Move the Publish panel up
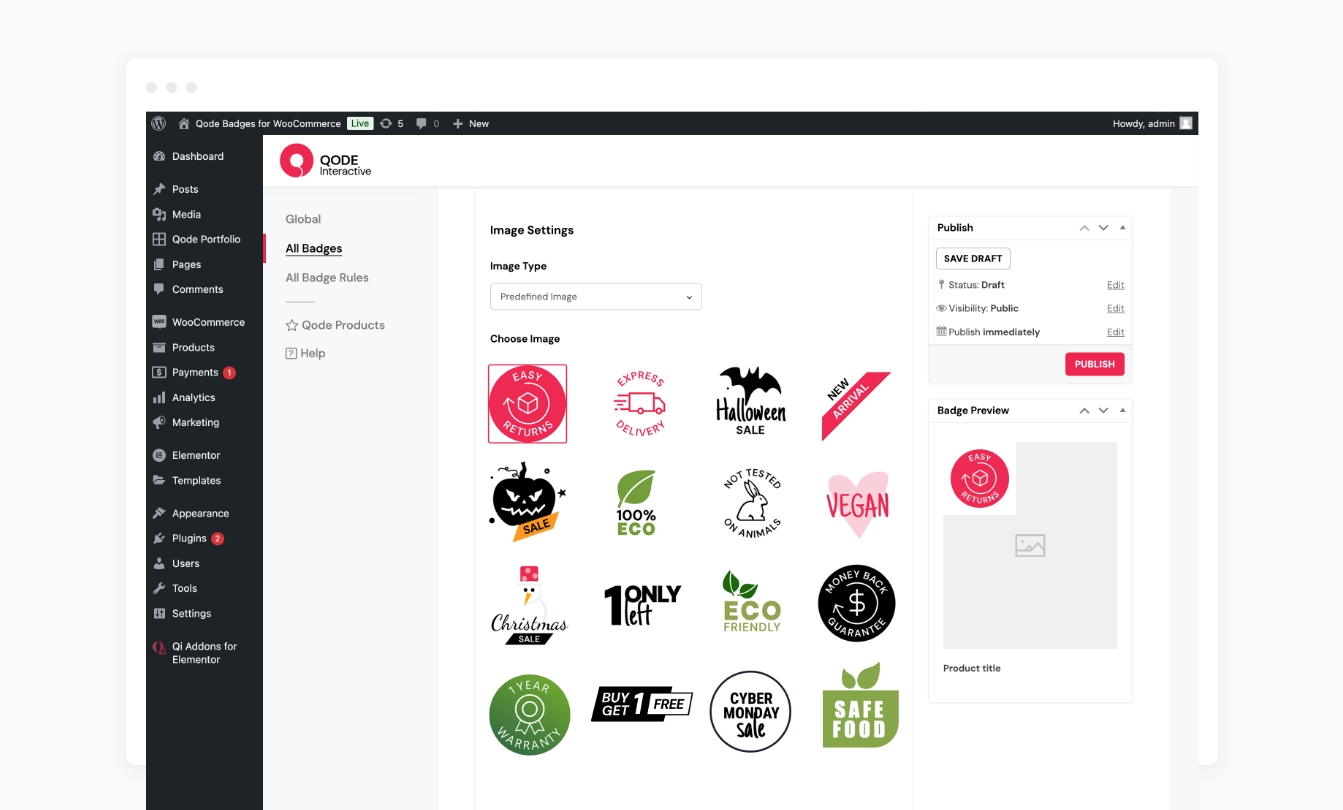Image resolution: width=1343 pixels, height=810 pixels. point(1084,228)
